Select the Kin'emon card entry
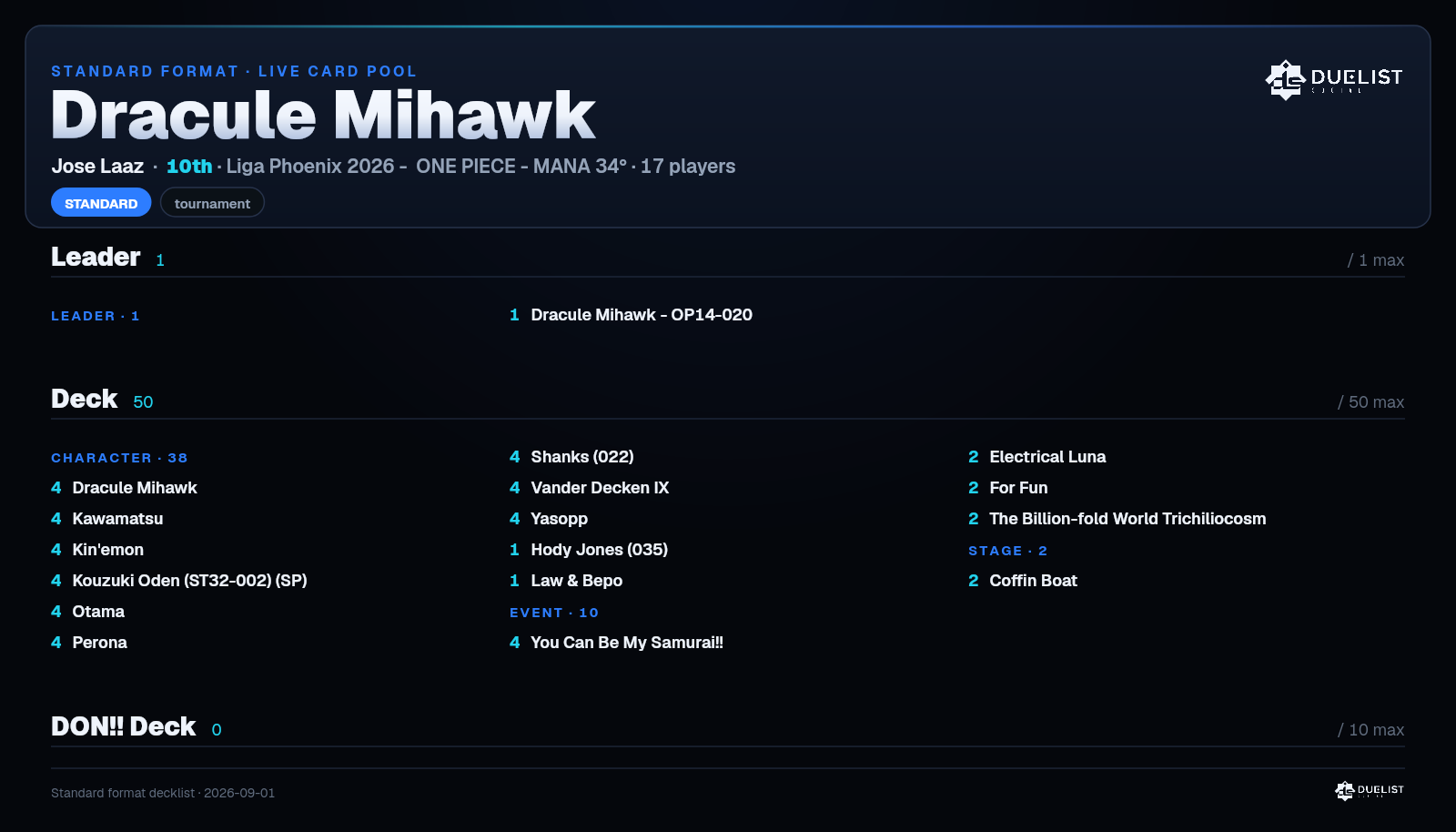Image resolution: width=1456 pixels, height=832 pixels. (x=97, y=550)
